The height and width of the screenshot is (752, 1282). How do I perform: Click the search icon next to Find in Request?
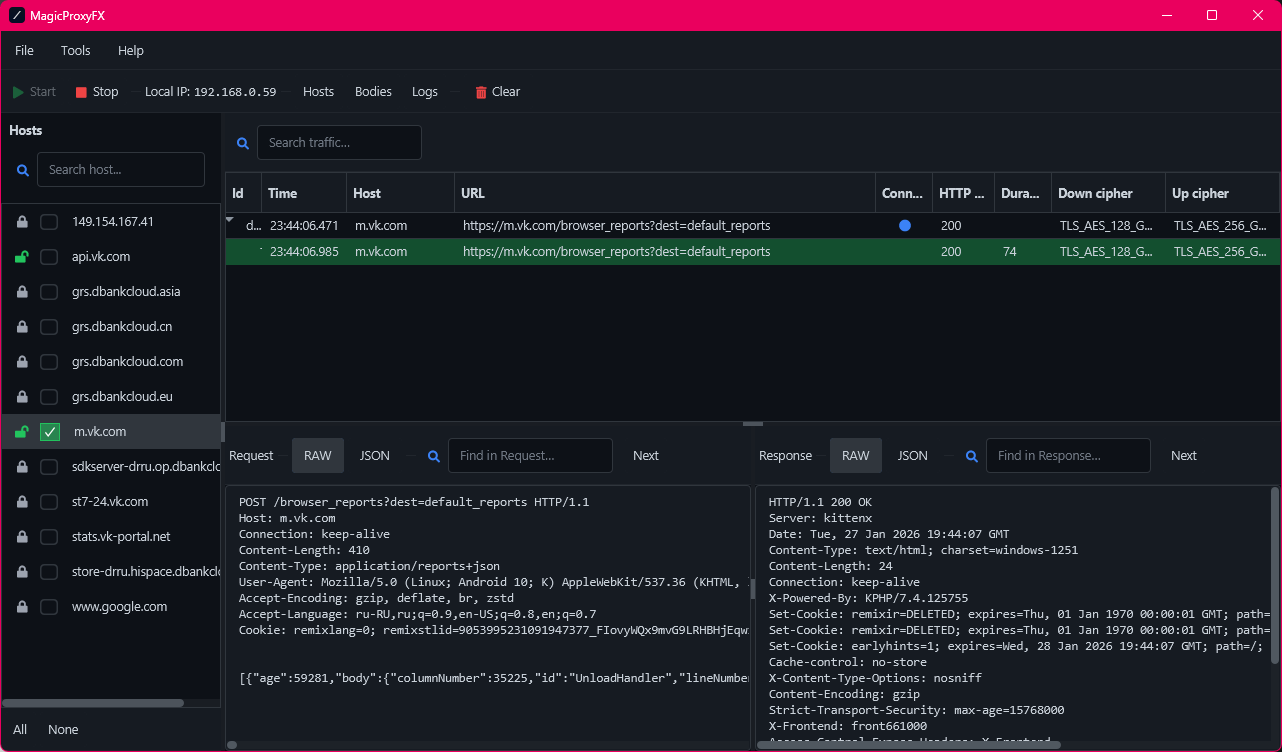coord(434,456)
